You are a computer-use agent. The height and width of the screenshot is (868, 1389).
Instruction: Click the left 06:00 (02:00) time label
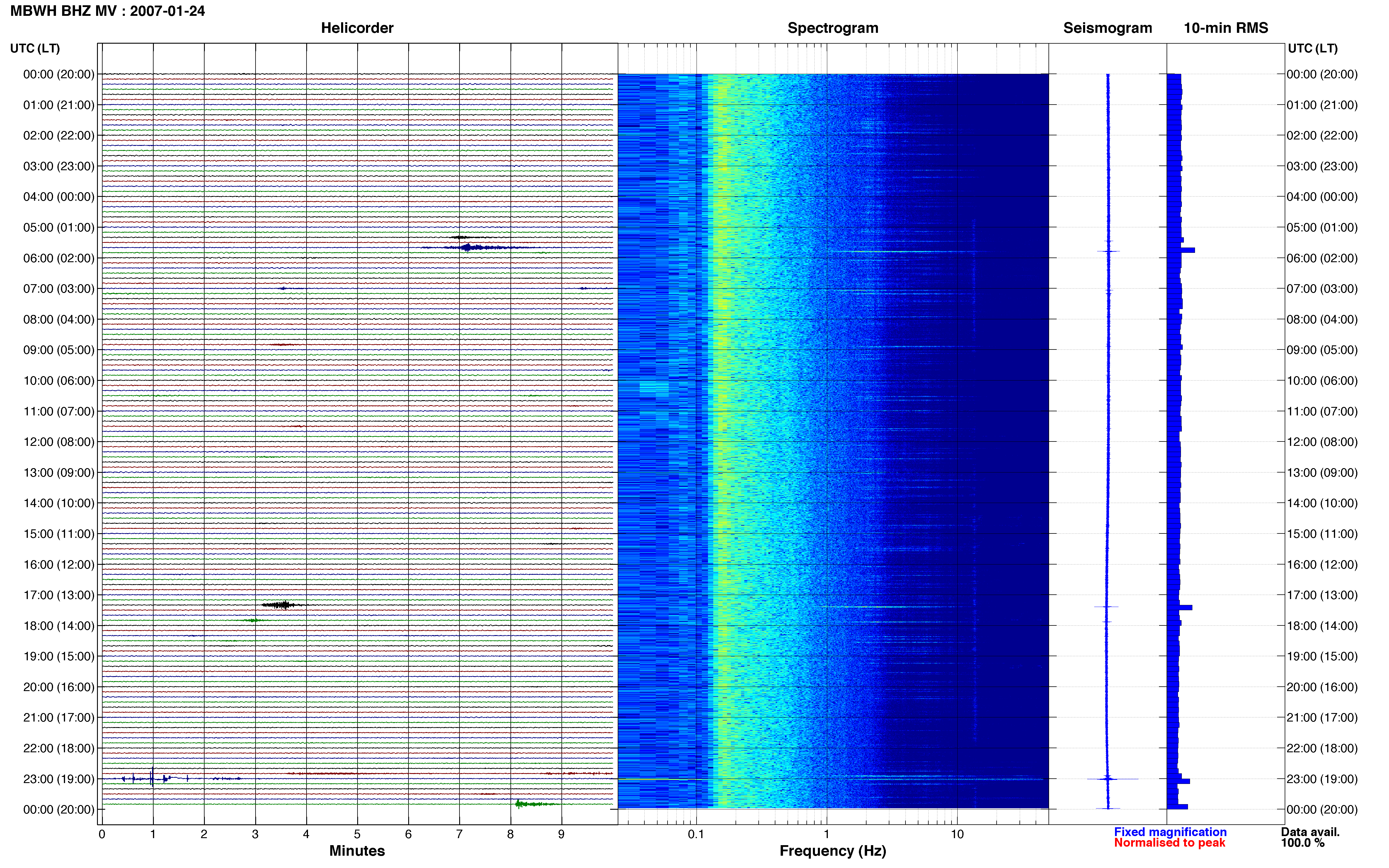coord(59,258)
